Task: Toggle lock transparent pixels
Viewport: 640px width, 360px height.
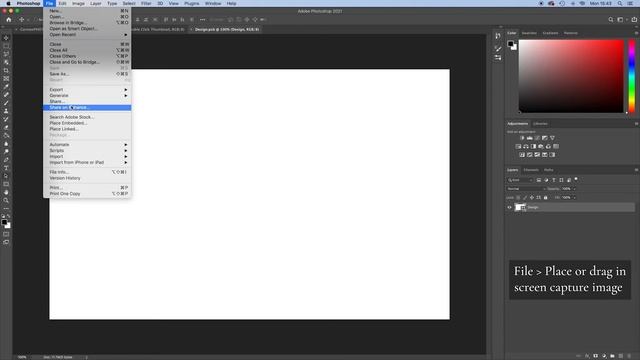Action: pyautogui.click(x=518, y=198)
